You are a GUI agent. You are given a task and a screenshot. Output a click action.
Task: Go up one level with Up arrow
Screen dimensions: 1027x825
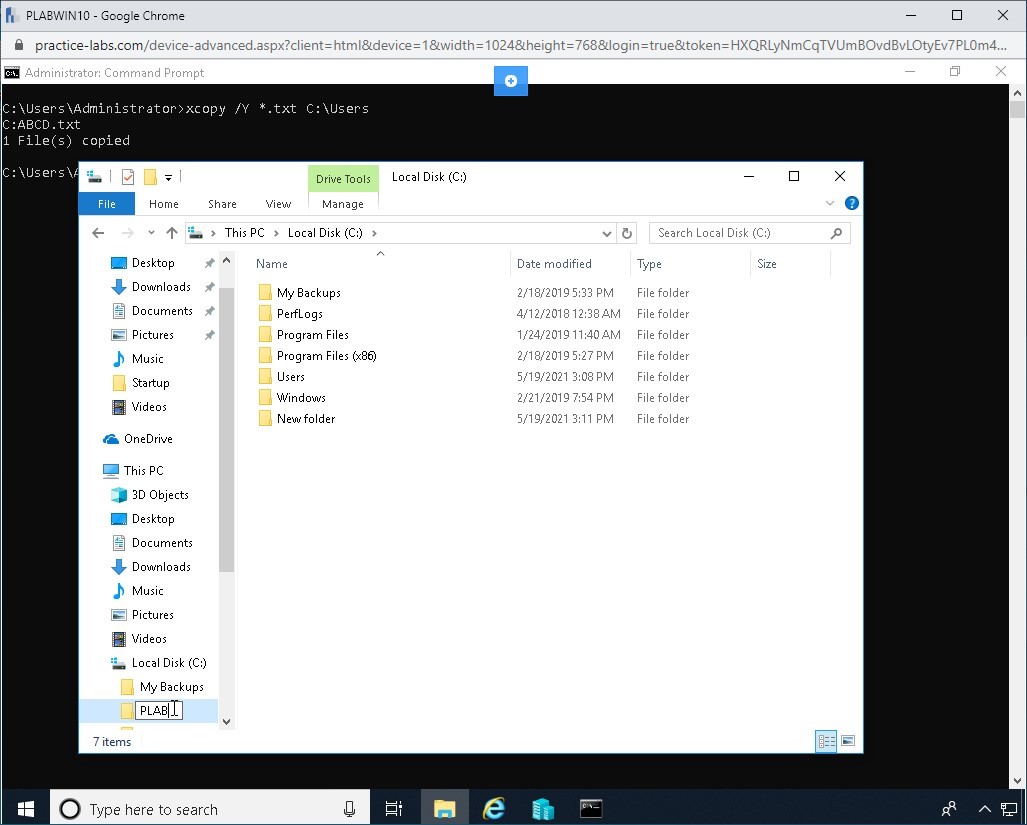pos(172,233)
